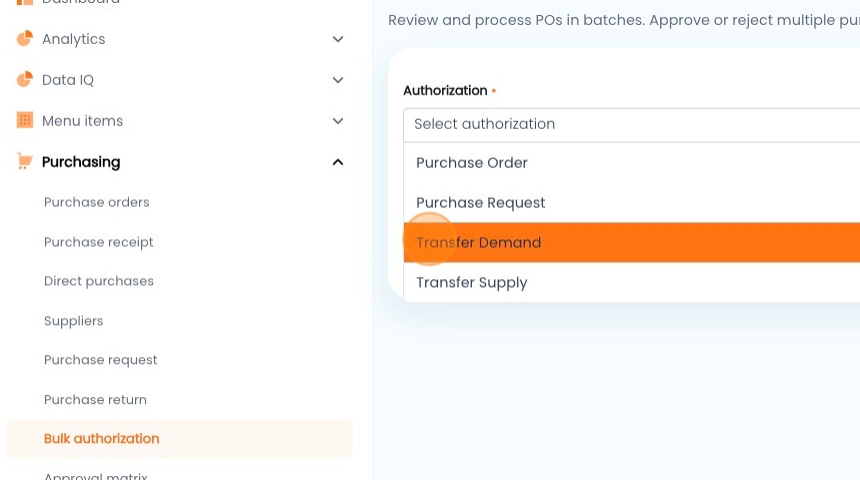This screenshot has height=480, width=860.
Task: Select Transfer Supply from the list
Action: (x=631, y=283)
